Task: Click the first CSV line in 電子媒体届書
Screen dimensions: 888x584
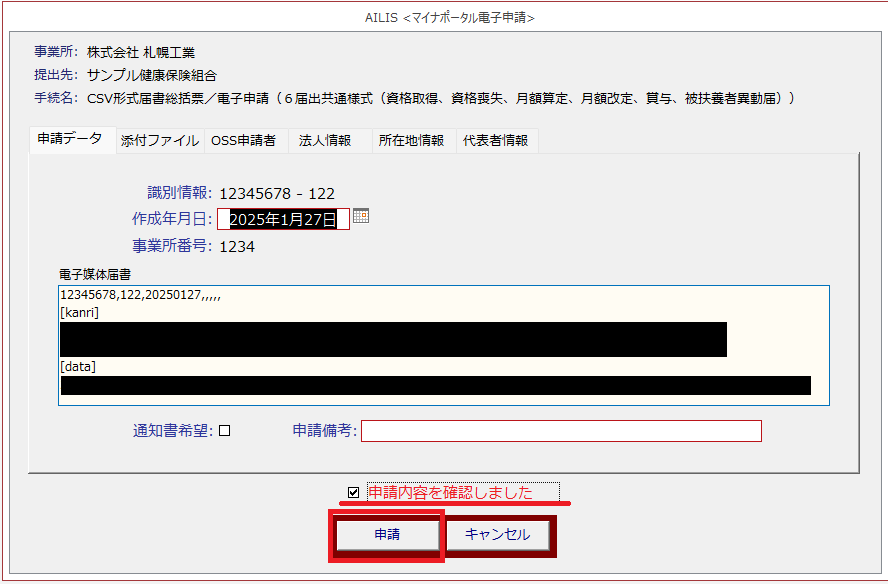Action: 140,296
